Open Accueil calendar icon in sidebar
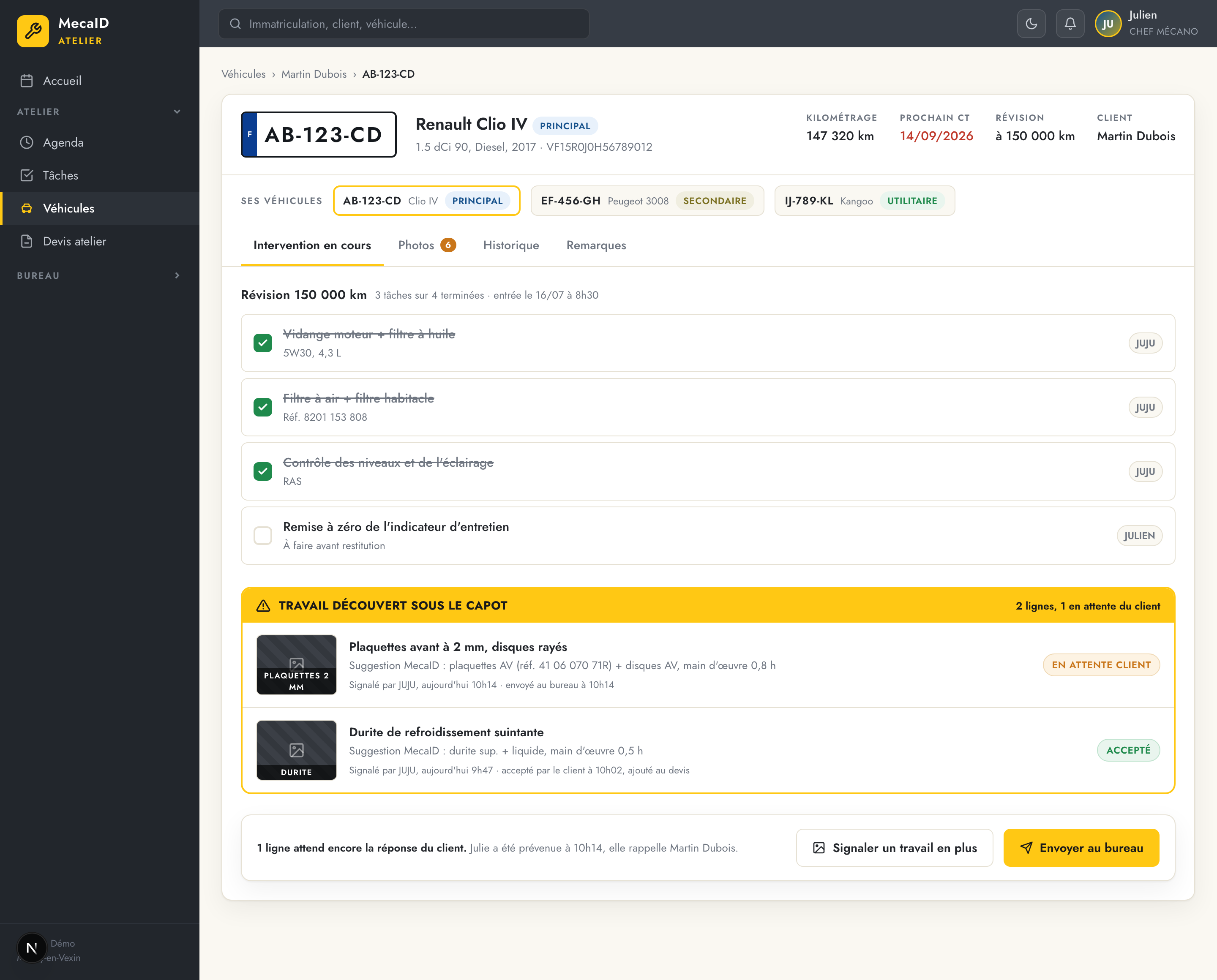The image size is (1217, 980). coord(27,81)
